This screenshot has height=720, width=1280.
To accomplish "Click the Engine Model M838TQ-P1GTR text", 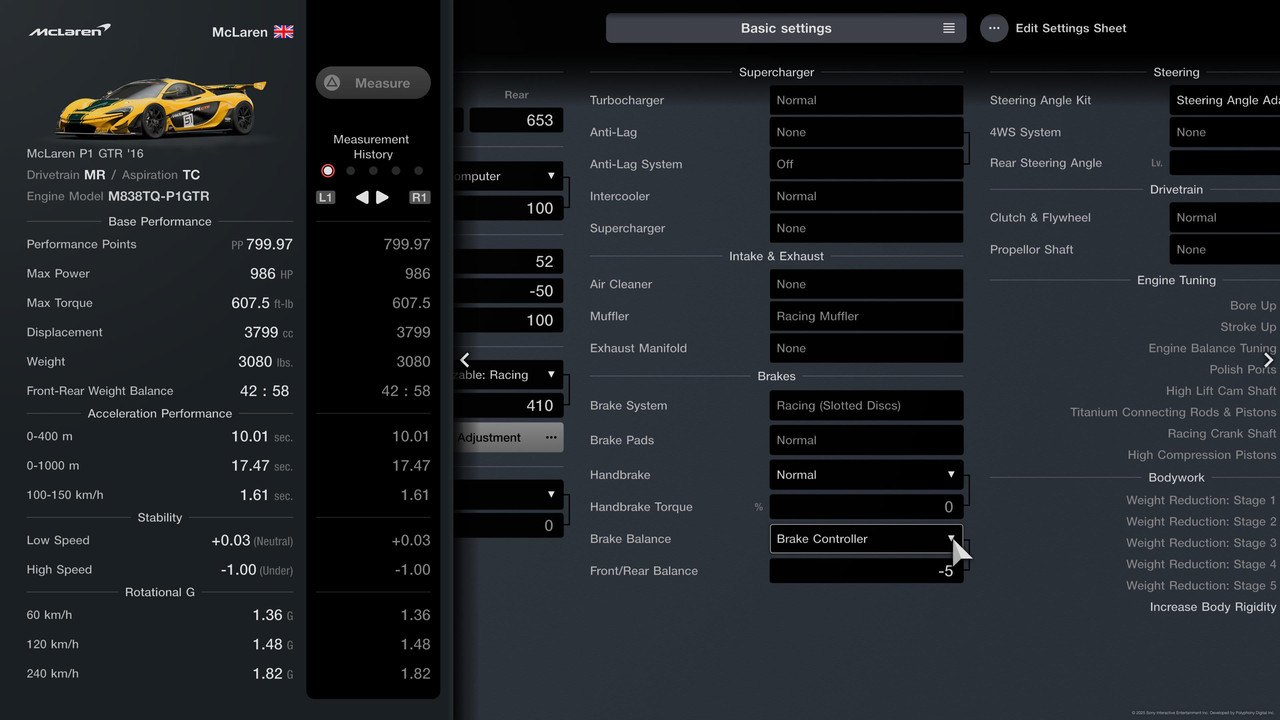I will pos(118,197).
